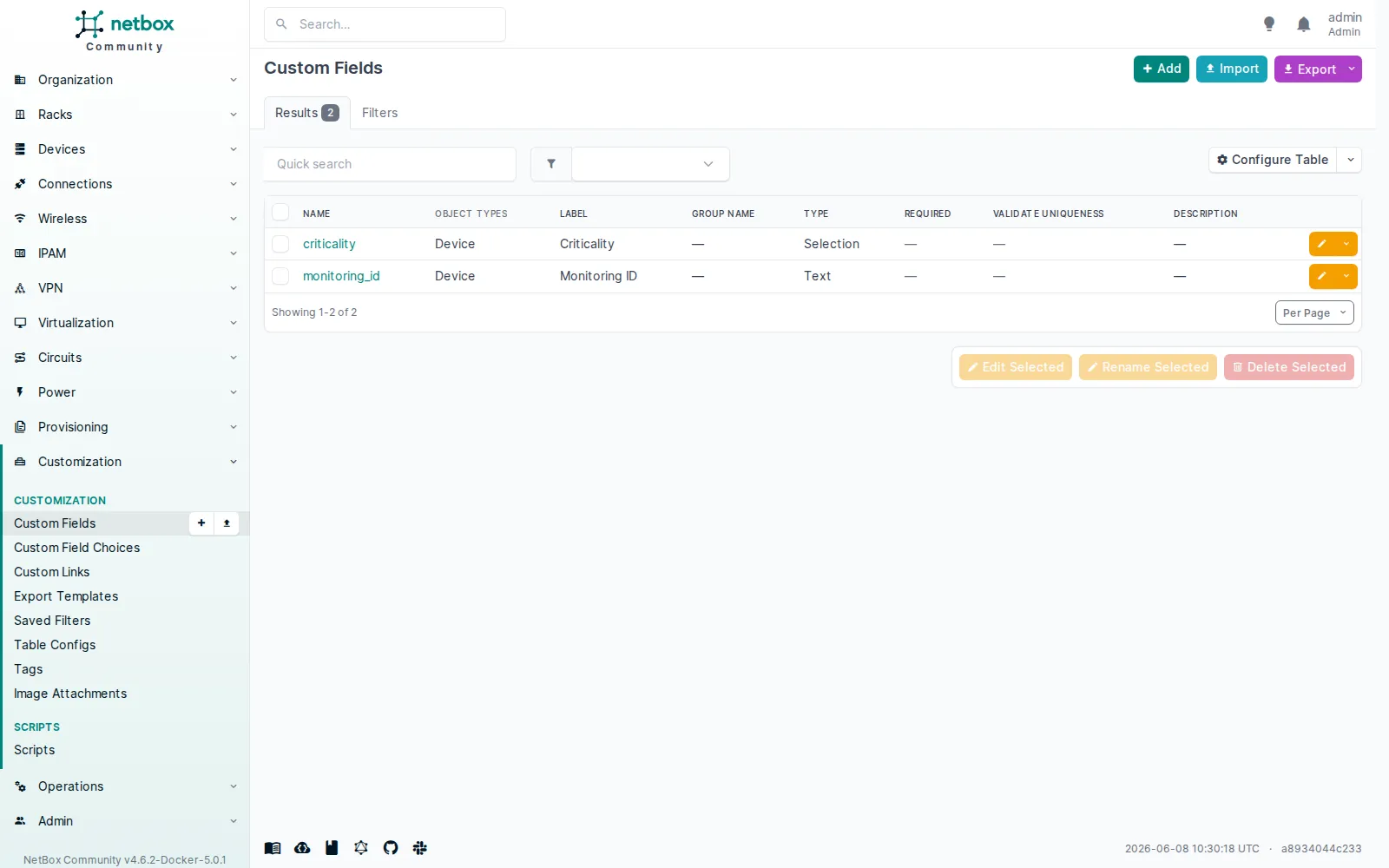The height and width of the screenshot is (868, 1389).
Task: Expand the Provisioning menu chevron
Action: tap(234, 427)
